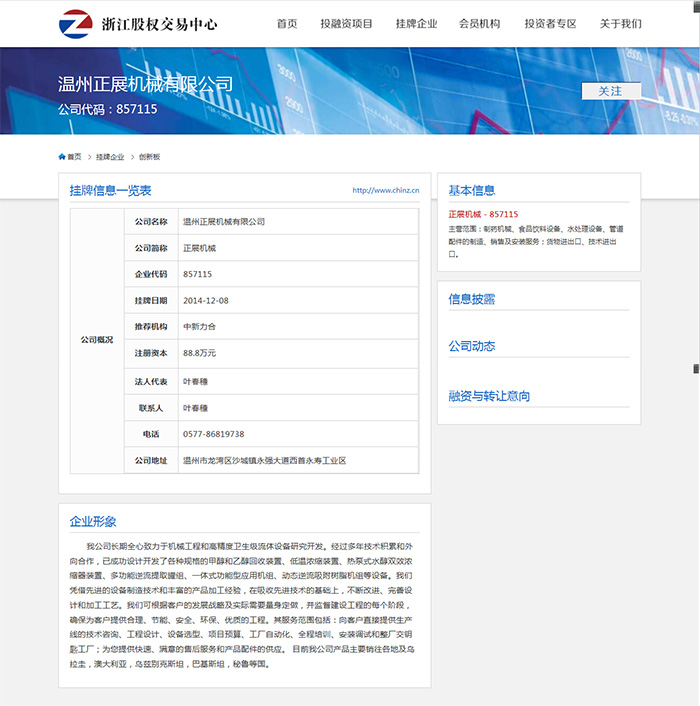Click the page's vertical scrollbar handle
The width and height of the screenshot is (700, 706).
(696, 368)
